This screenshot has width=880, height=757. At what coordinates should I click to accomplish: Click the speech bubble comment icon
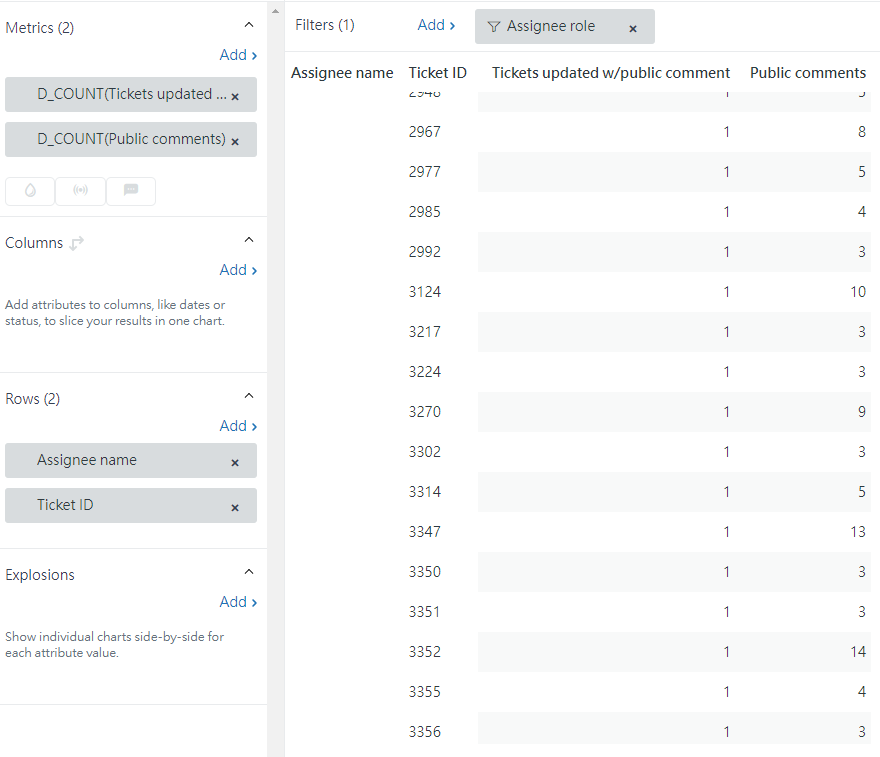click(x=131, y=191)
